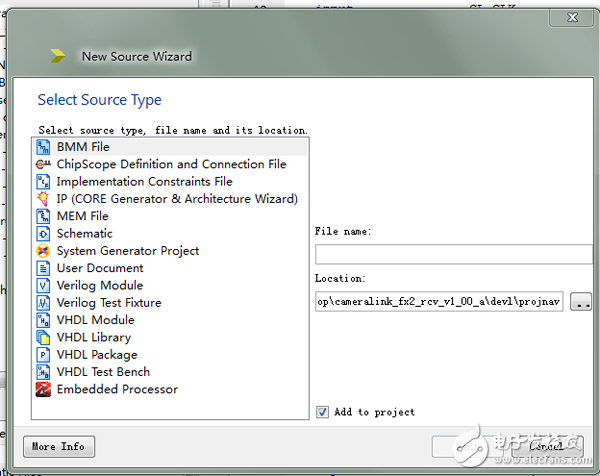Image resolution: width=600 pixels, height=476 pixels.
Task: Select Verilog Test Fixture entry
Action: (109, 303)
